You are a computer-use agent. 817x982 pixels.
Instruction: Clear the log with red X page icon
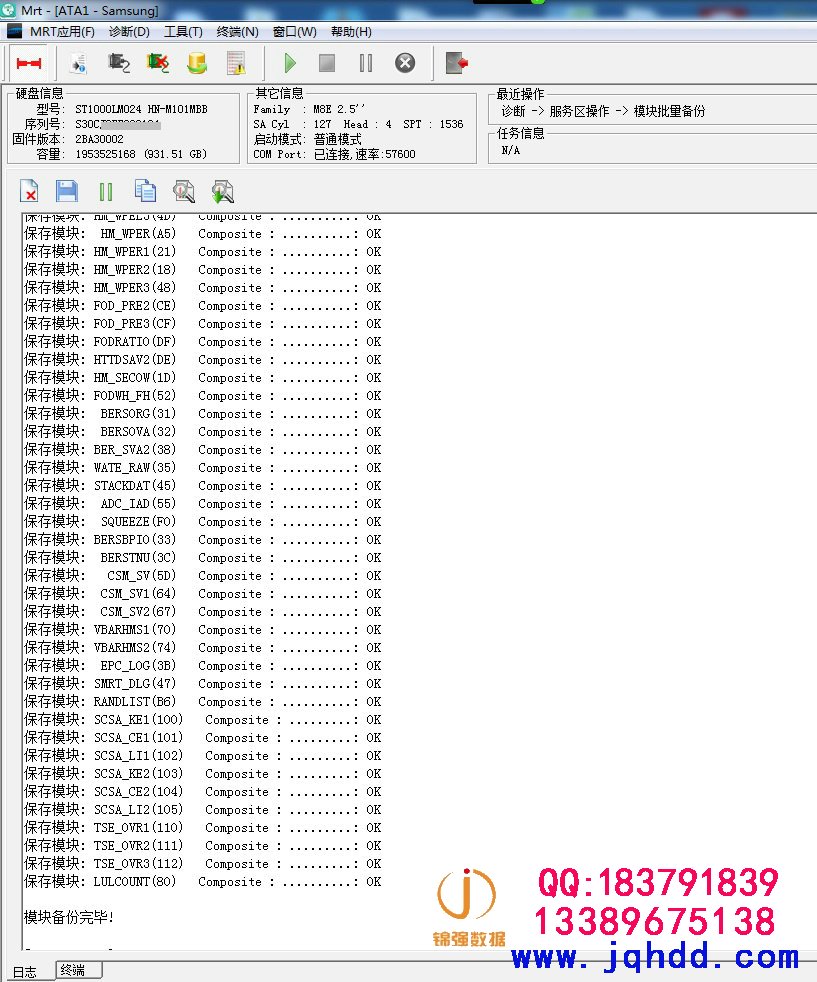pos(29,191)
